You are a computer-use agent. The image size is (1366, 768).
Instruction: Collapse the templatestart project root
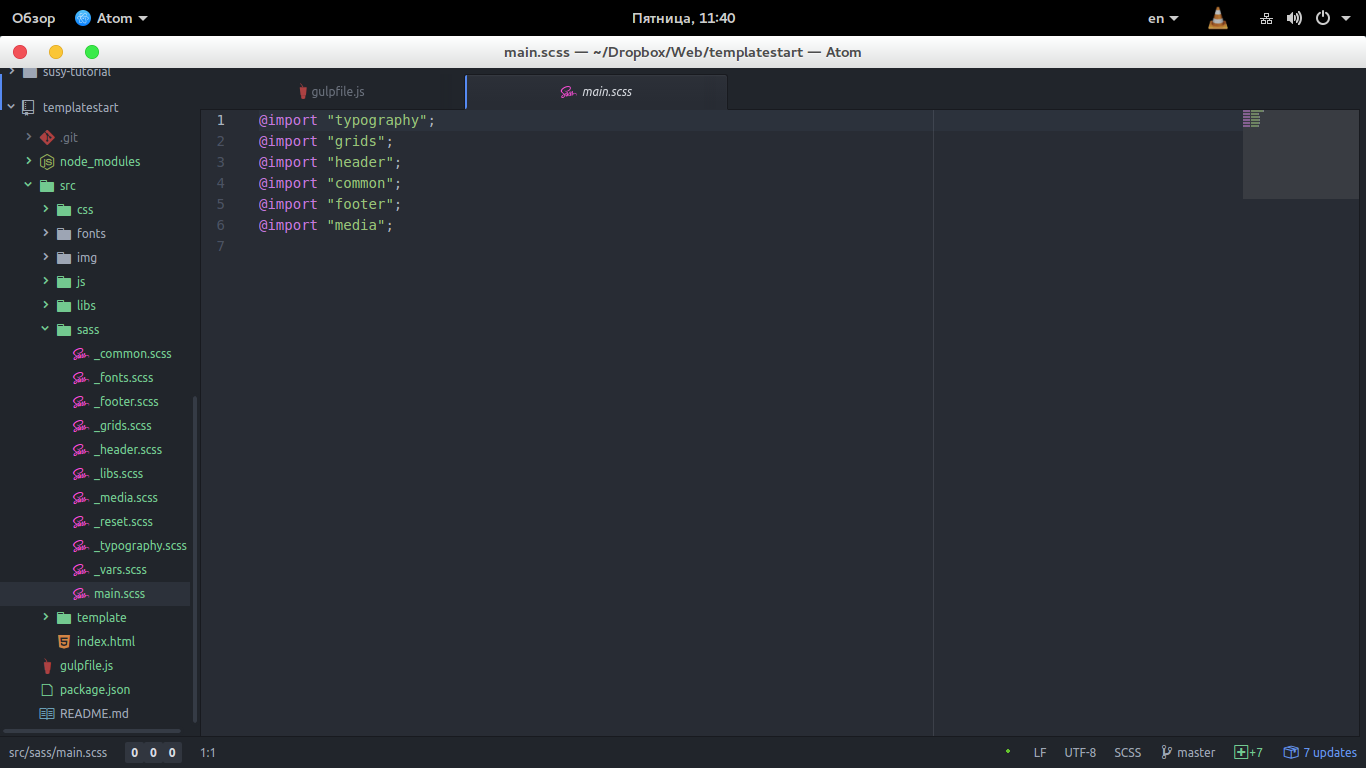tap(11, 107)
